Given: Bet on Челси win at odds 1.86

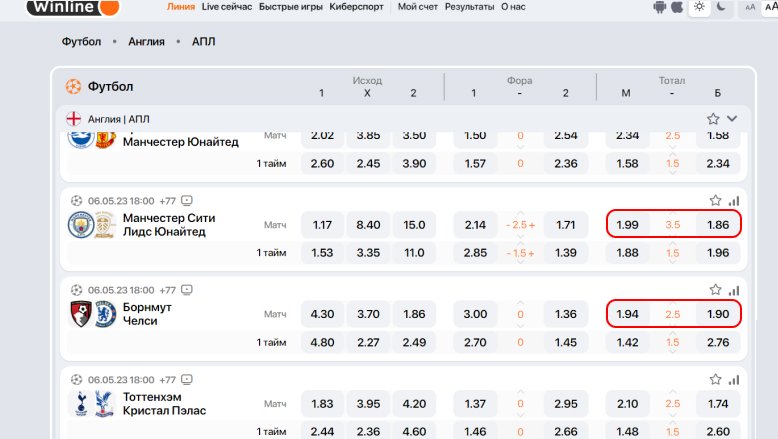Looking at the screenshot, I should (x=414, y=314).
